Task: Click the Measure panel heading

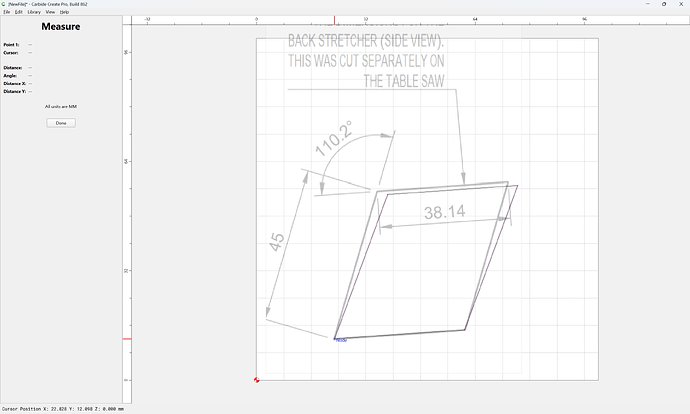Action: [x=61, y=26]
